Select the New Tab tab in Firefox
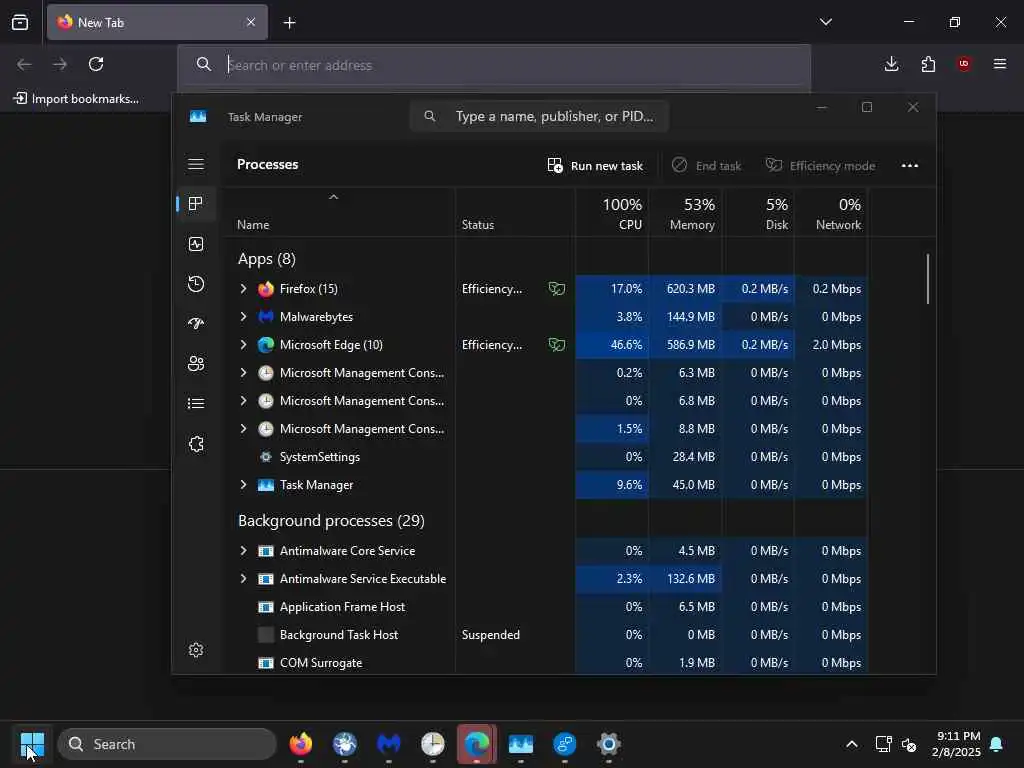Image resolution: width=1024 pixels, height=768 pixels. (x=157, y=22)
